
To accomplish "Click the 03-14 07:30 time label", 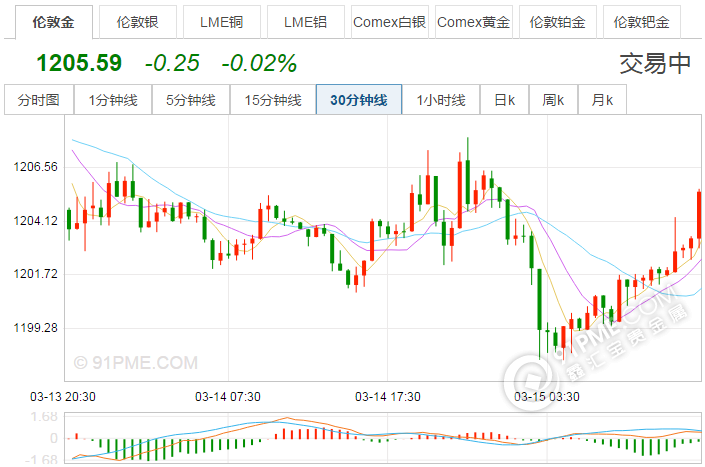I will 228,397.
